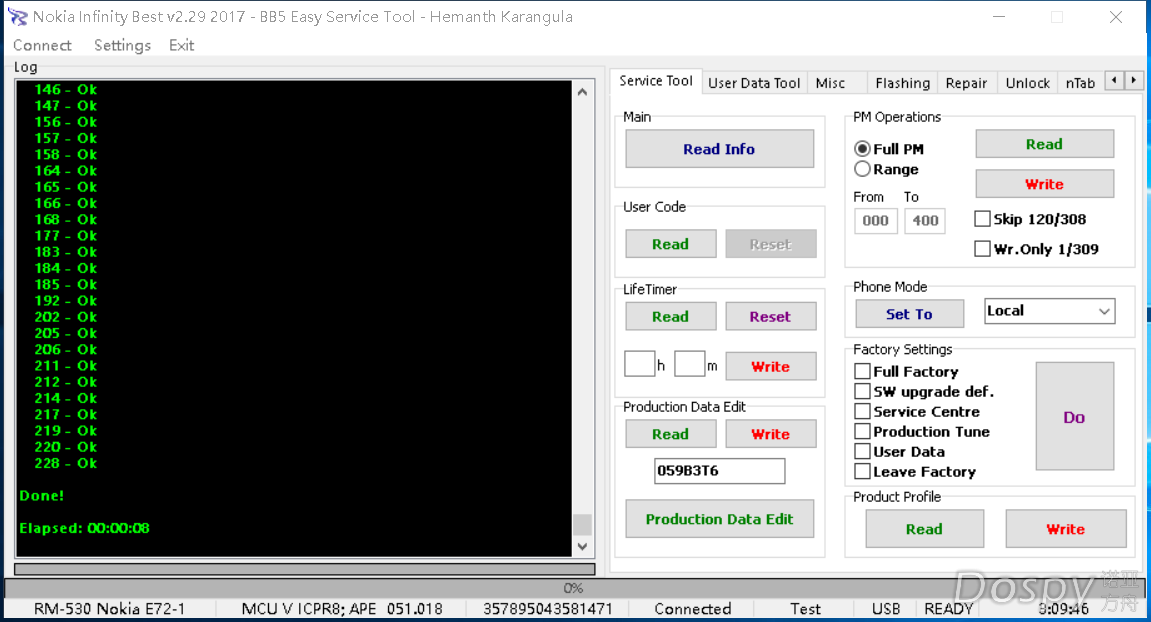Click Read under LifeTimer
Viewport: 1151px width, 622px height.
[x=670, y=317]
